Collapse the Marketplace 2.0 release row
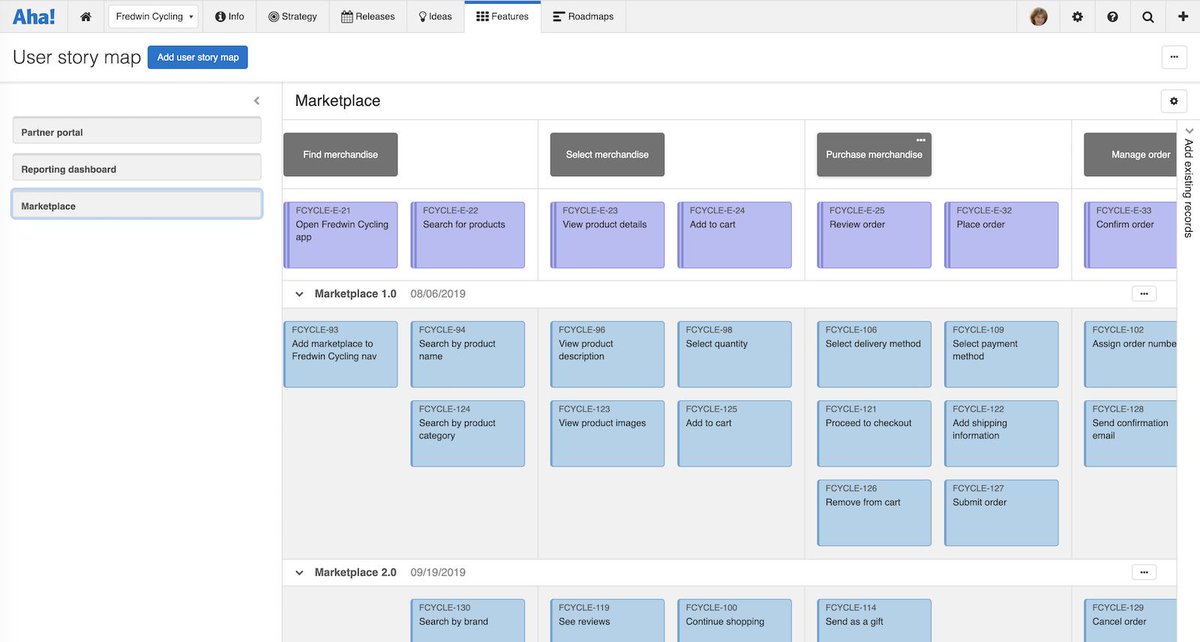The height and width of the screenshot is (642, 1200). tap(299, 573)
